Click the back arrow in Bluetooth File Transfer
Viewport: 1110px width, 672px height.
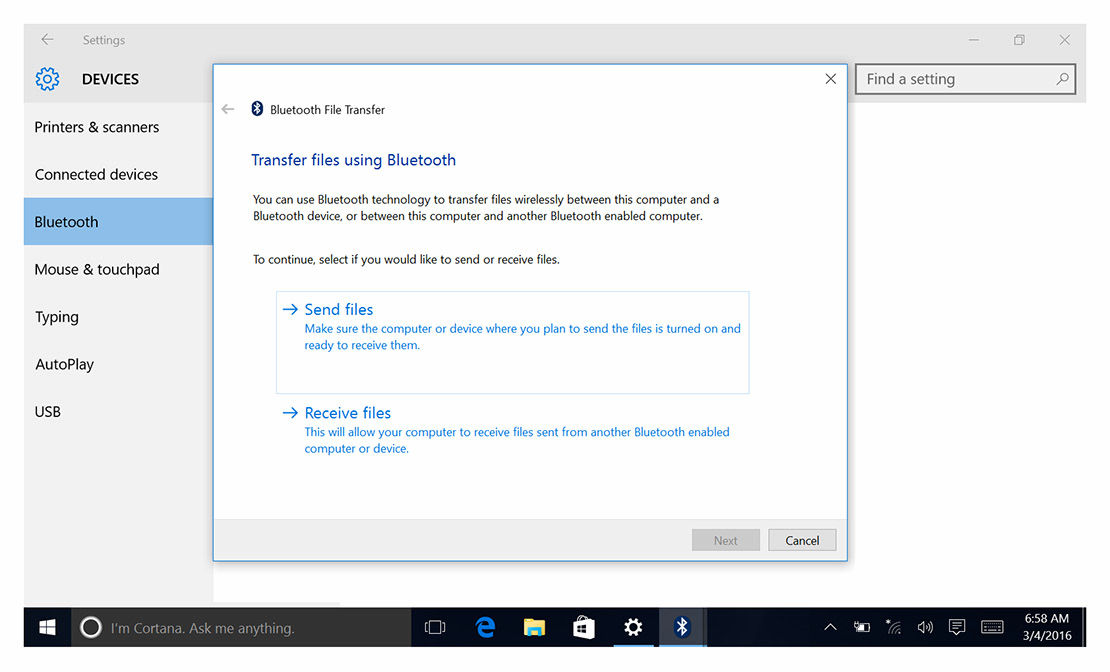227,109
